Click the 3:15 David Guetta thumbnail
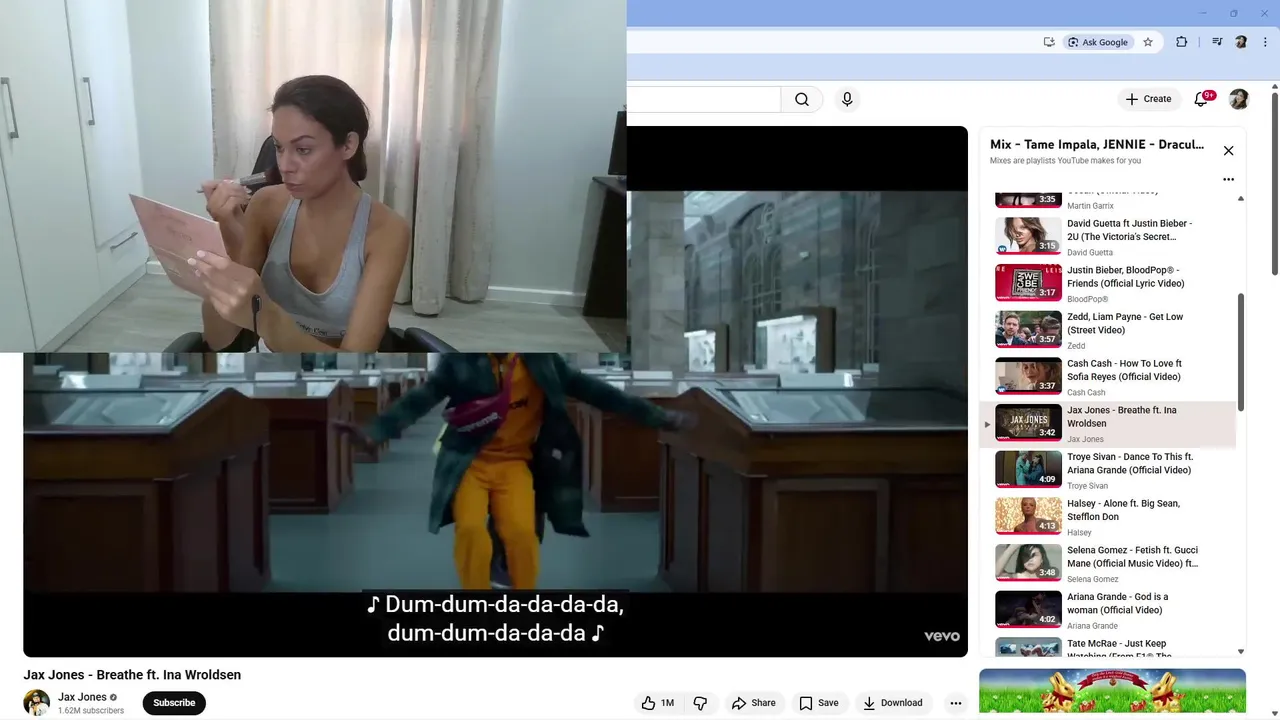The width and height of the screenshot is (1280, 720). coord(1028,236)
